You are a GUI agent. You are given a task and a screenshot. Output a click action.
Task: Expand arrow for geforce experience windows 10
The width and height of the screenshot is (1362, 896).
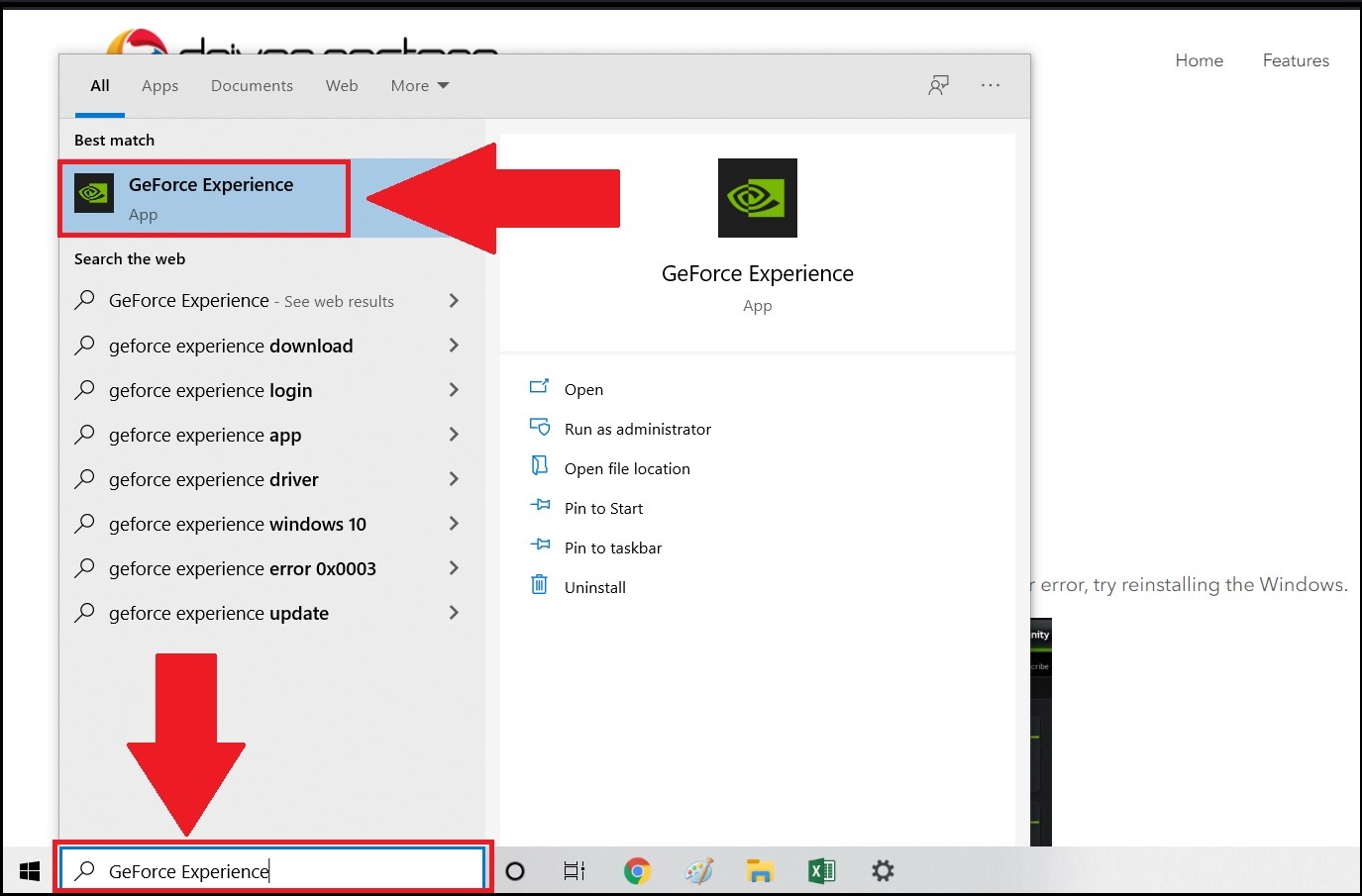coord(454,523)
